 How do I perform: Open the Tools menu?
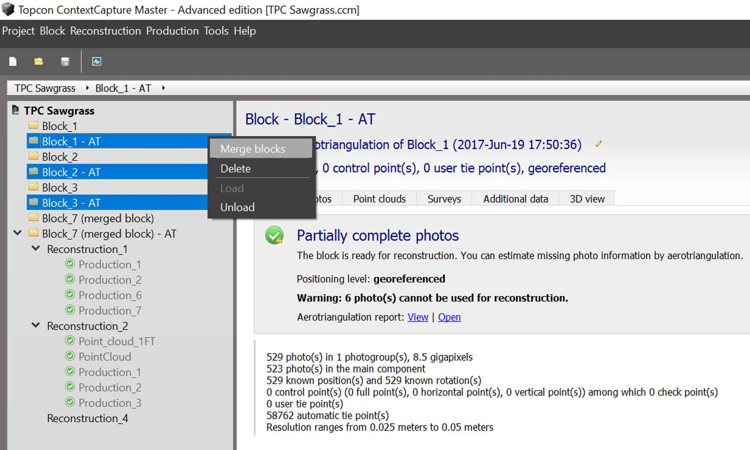(216, 31)
